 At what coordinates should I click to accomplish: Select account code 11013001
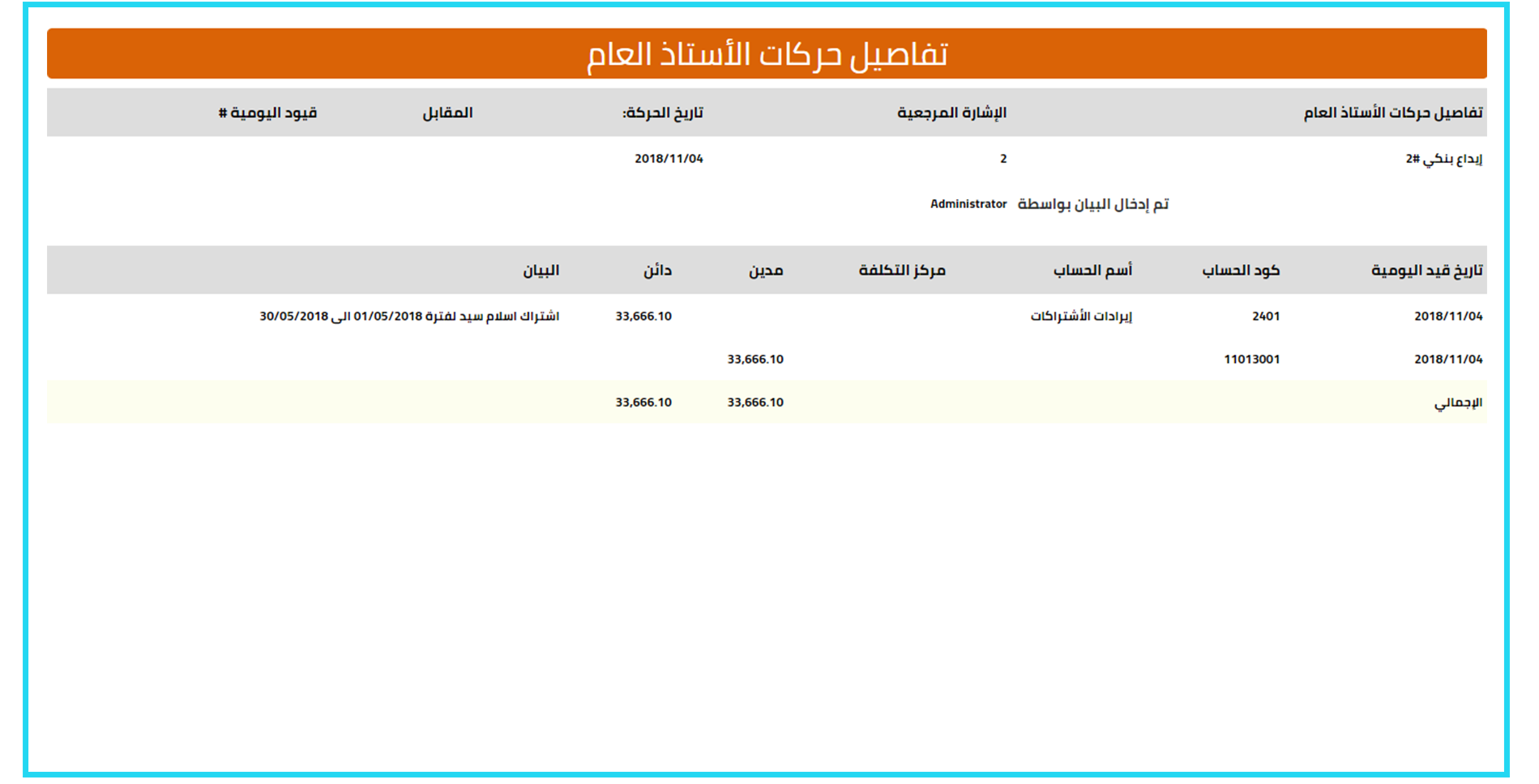pos(1251,359)
